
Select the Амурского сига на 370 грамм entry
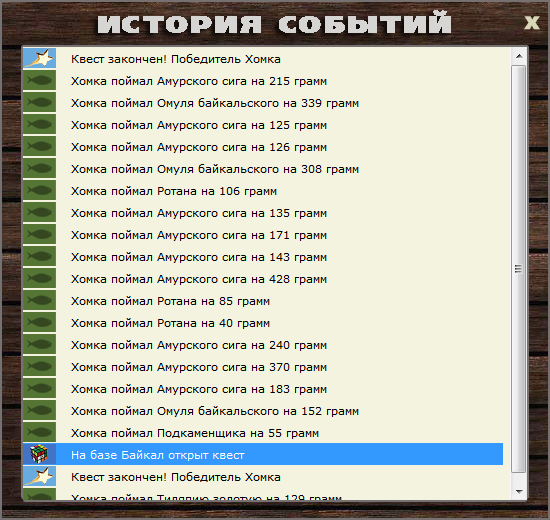point(263,367)
